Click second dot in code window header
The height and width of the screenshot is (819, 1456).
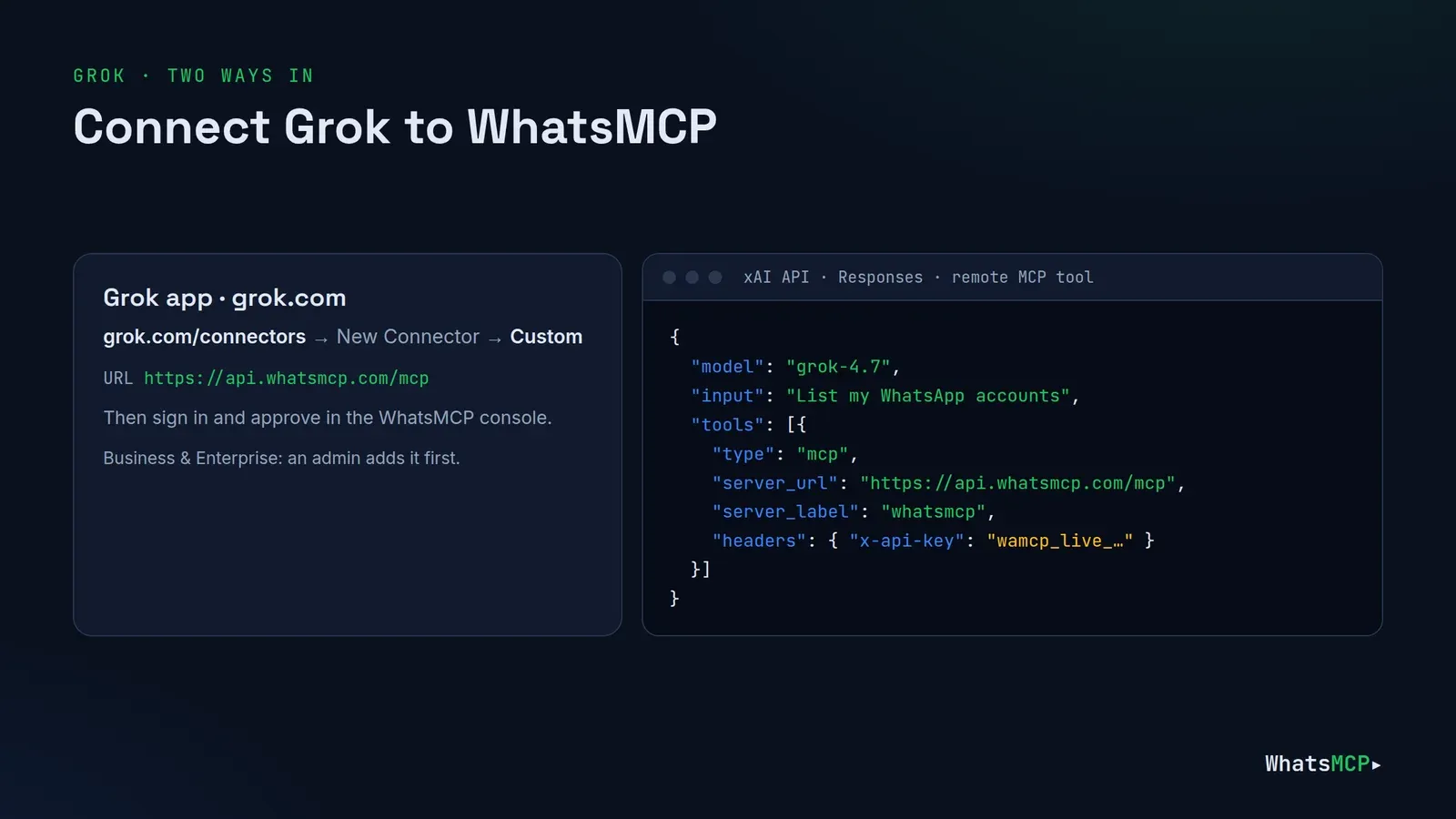point(692,278)
